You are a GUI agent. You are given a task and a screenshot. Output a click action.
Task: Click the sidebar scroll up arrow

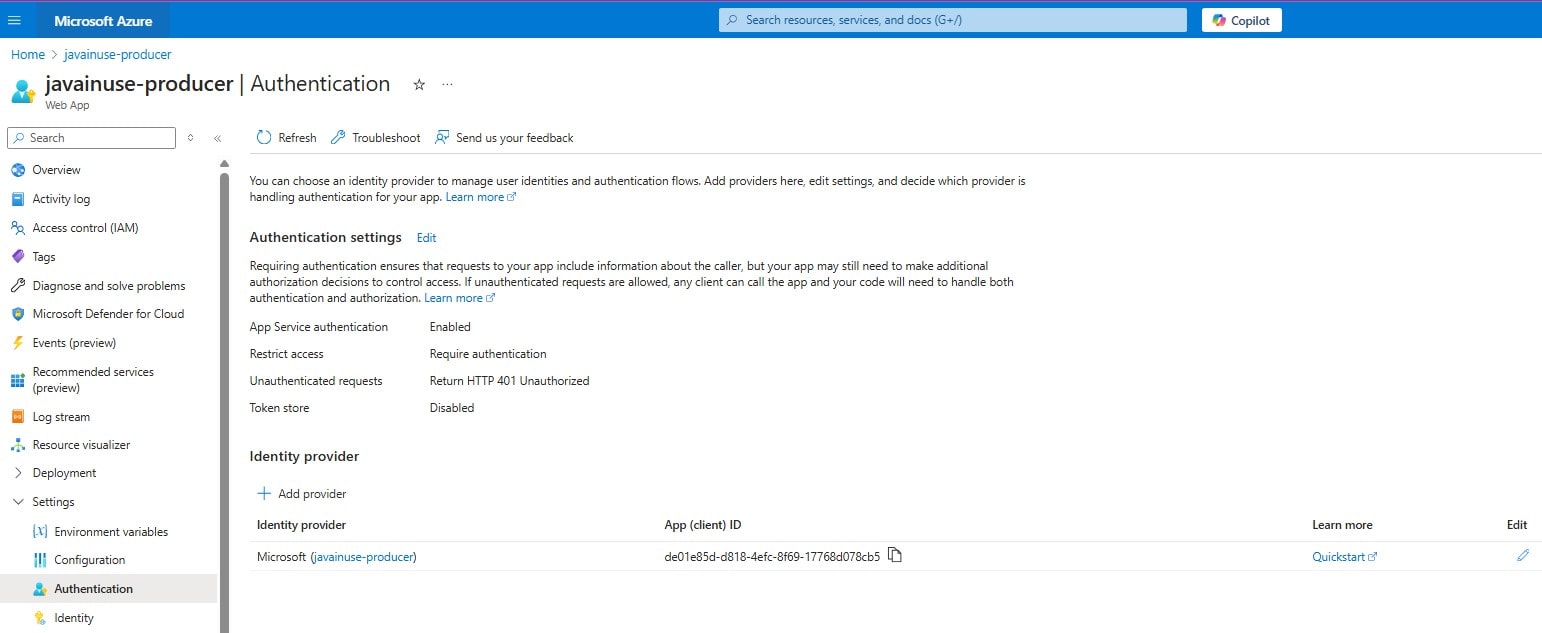coord(224,163)
